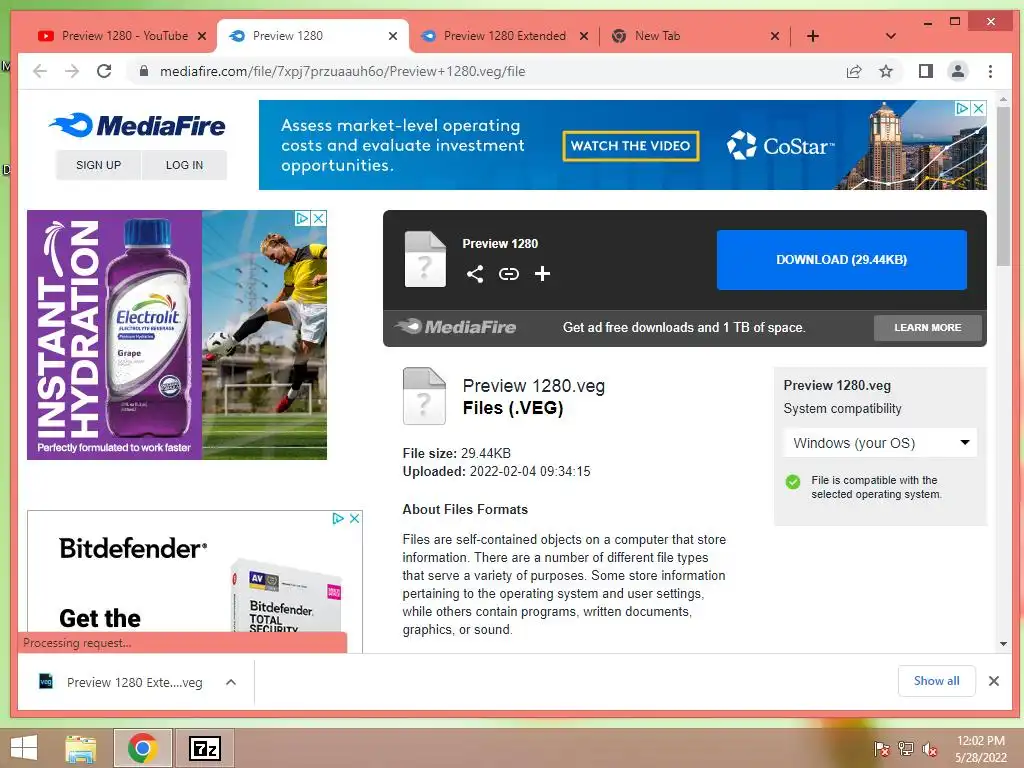1024x768 pixels.
Task: Click the taskbar clock 12:02 PM
Action: 981,741
